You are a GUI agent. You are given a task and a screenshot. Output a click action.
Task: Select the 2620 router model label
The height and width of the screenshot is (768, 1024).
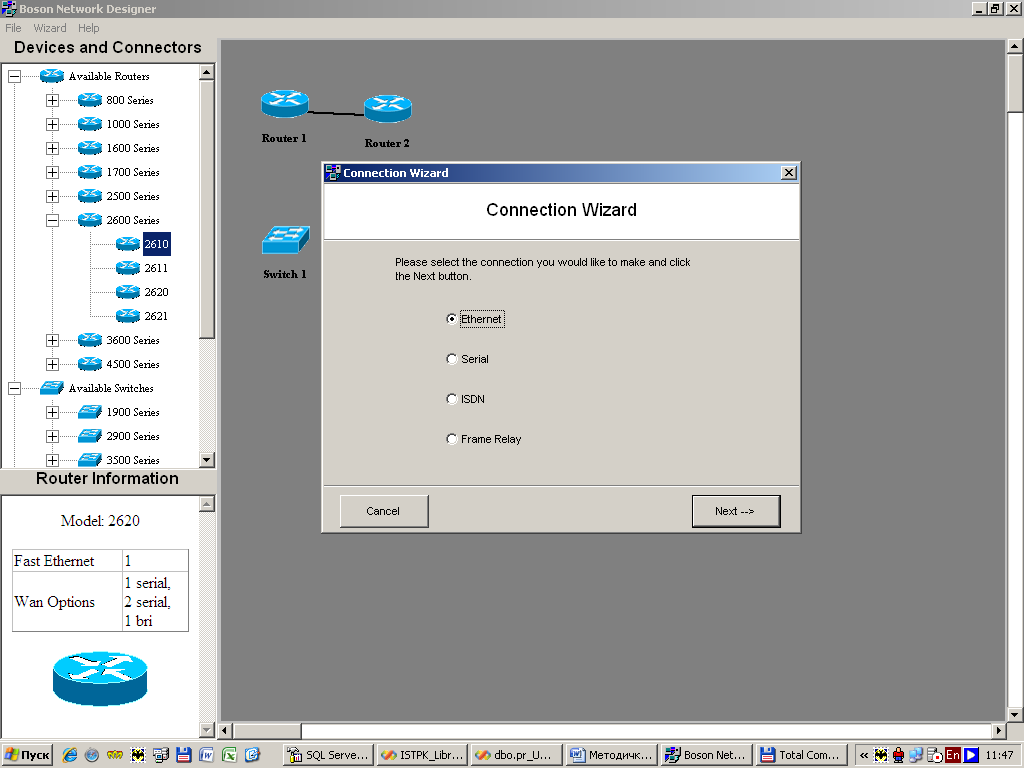[x=156, y=293]
